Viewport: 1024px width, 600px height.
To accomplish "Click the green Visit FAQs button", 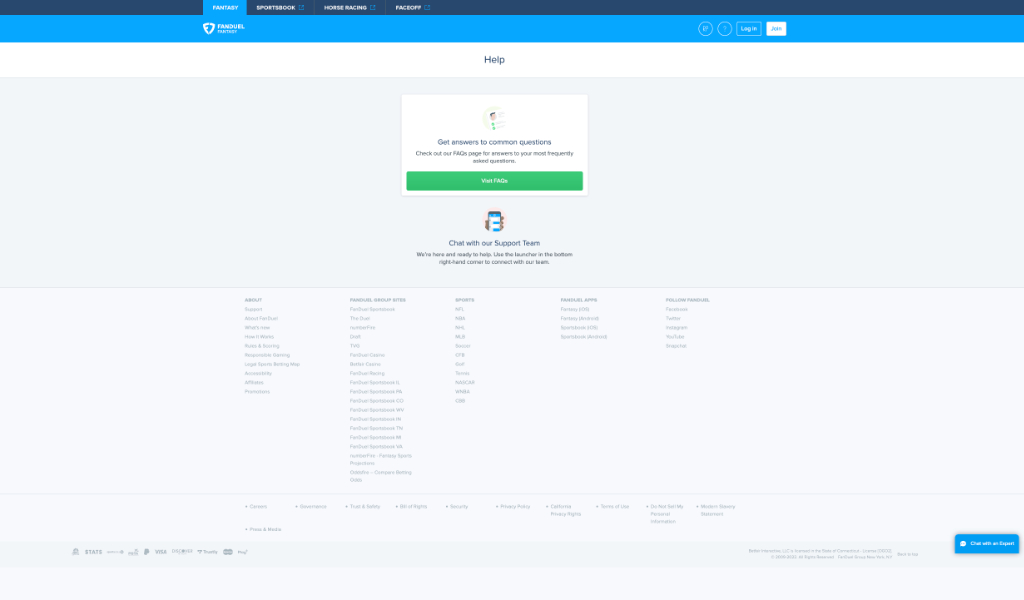I will click(494, 181).
